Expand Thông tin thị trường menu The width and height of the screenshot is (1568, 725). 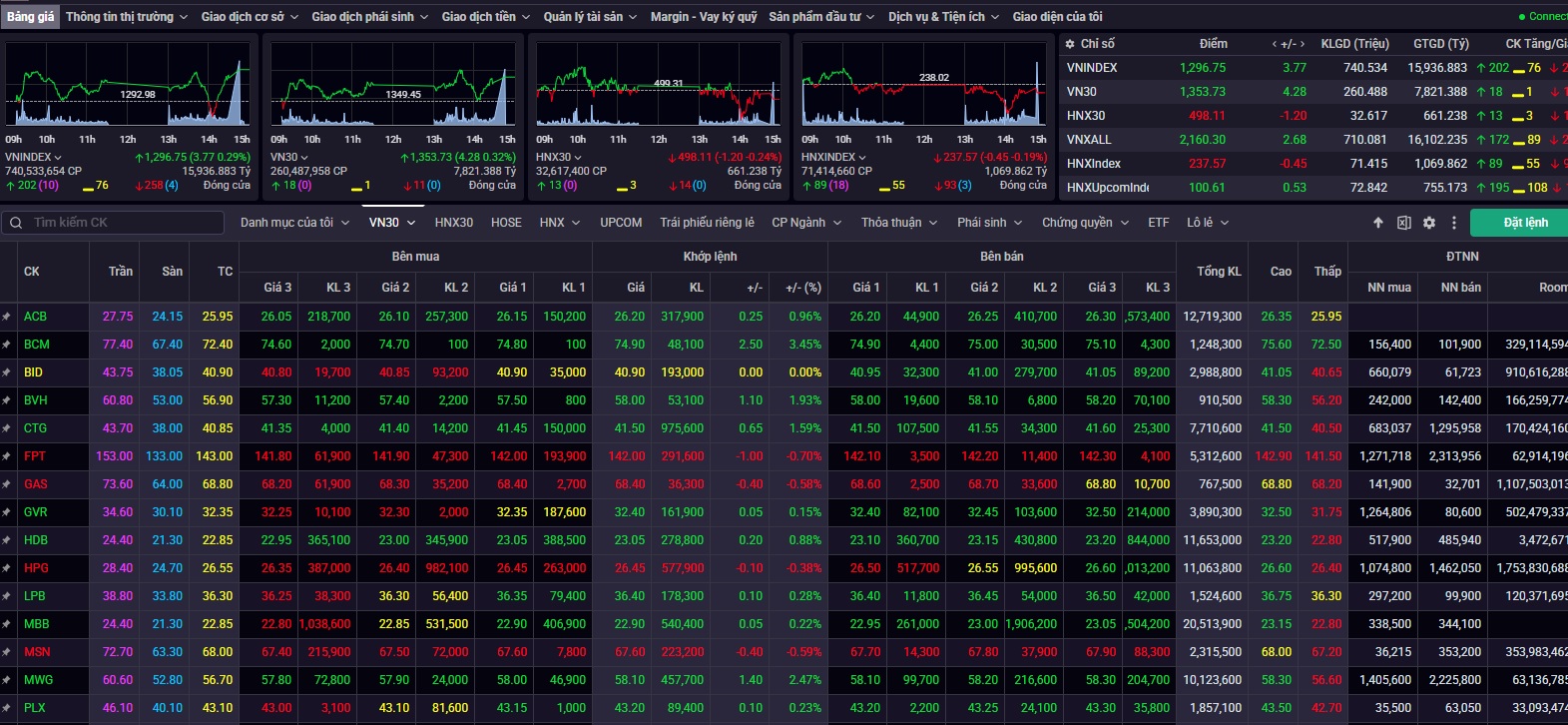tap(127, 17)
